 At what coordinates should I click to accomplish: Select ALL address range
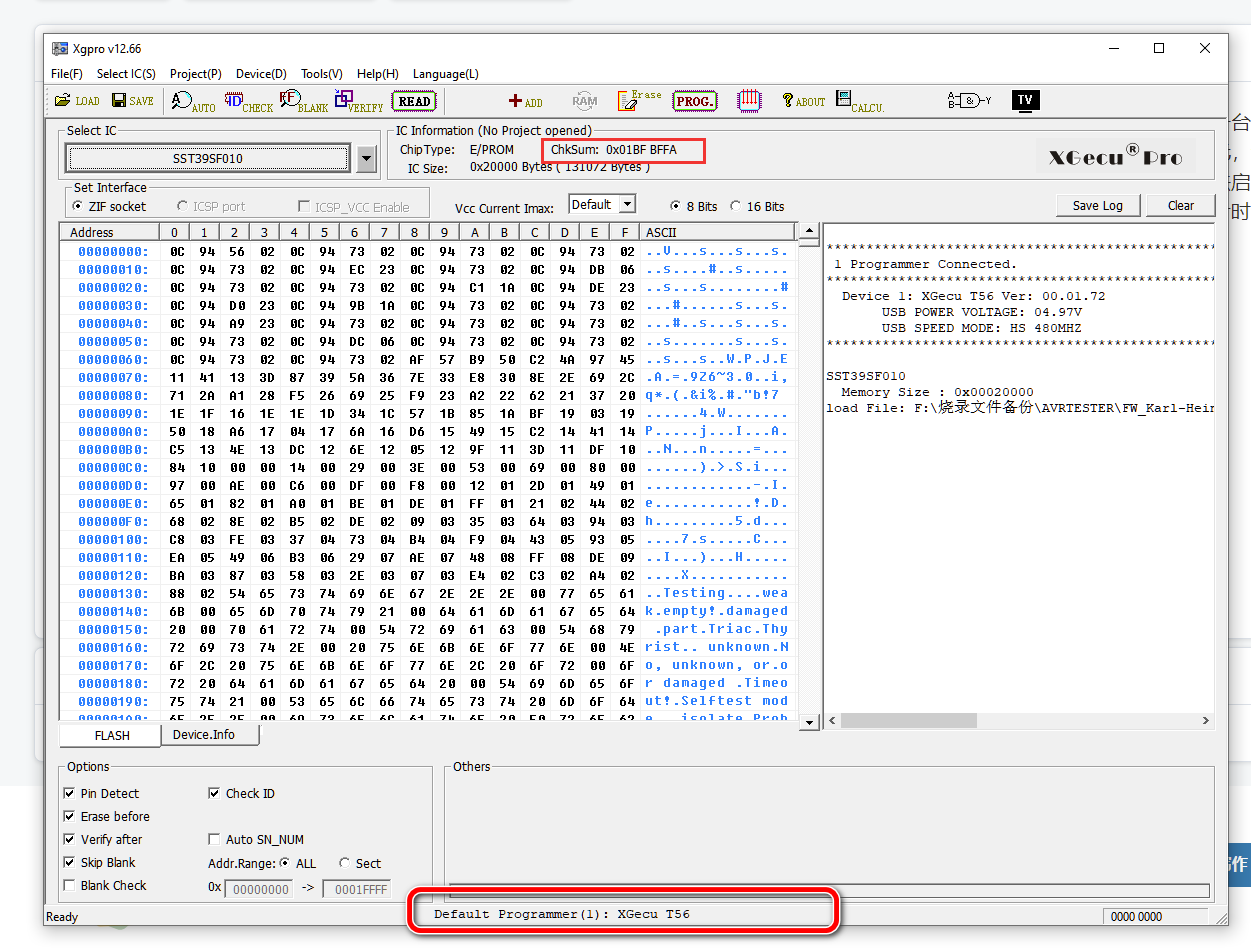[x=297, y=863]
